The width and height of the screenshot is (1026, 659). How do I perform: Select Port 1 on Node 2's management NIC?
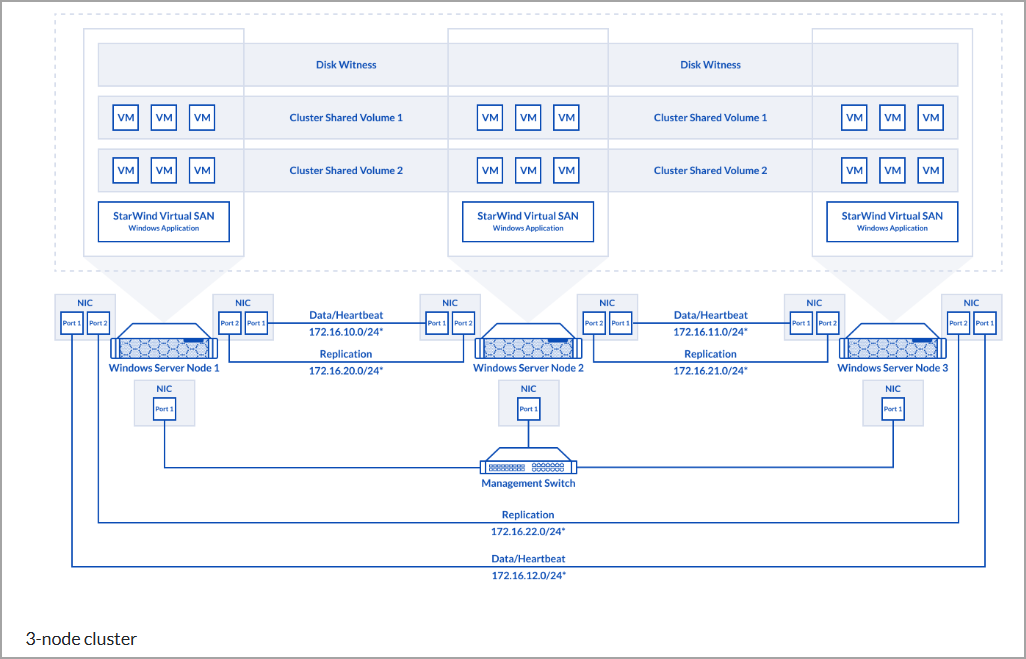tap(528, 409)
